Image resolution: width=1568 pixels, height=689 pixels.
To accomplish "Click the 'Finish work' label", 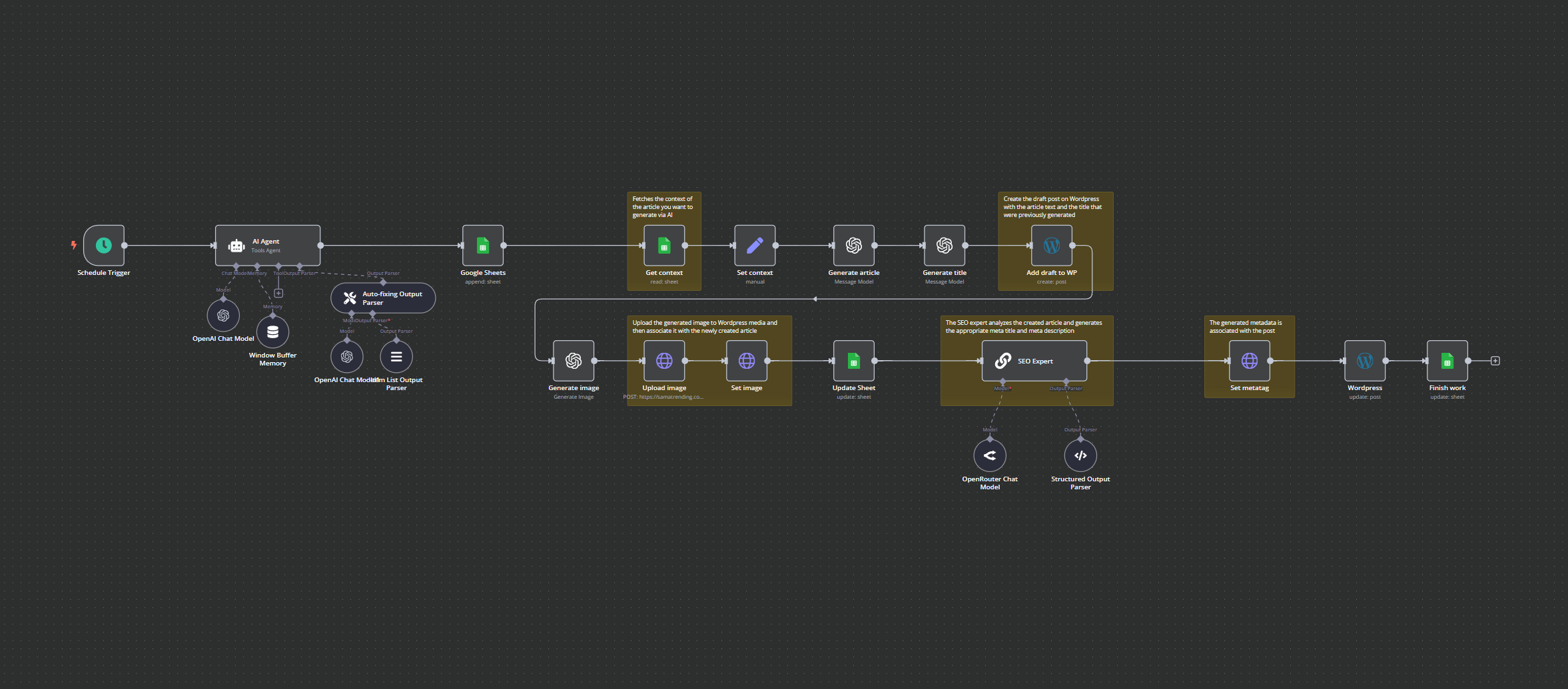I will 1447,388.
